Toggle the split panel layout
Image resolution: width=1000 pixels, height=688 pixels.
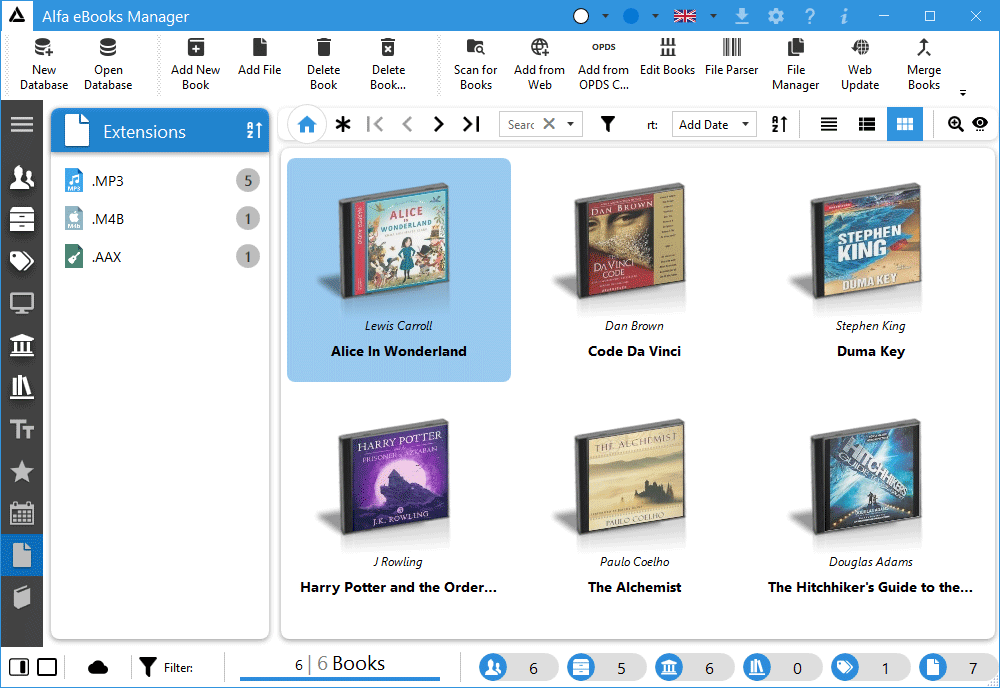click(19, 668)
